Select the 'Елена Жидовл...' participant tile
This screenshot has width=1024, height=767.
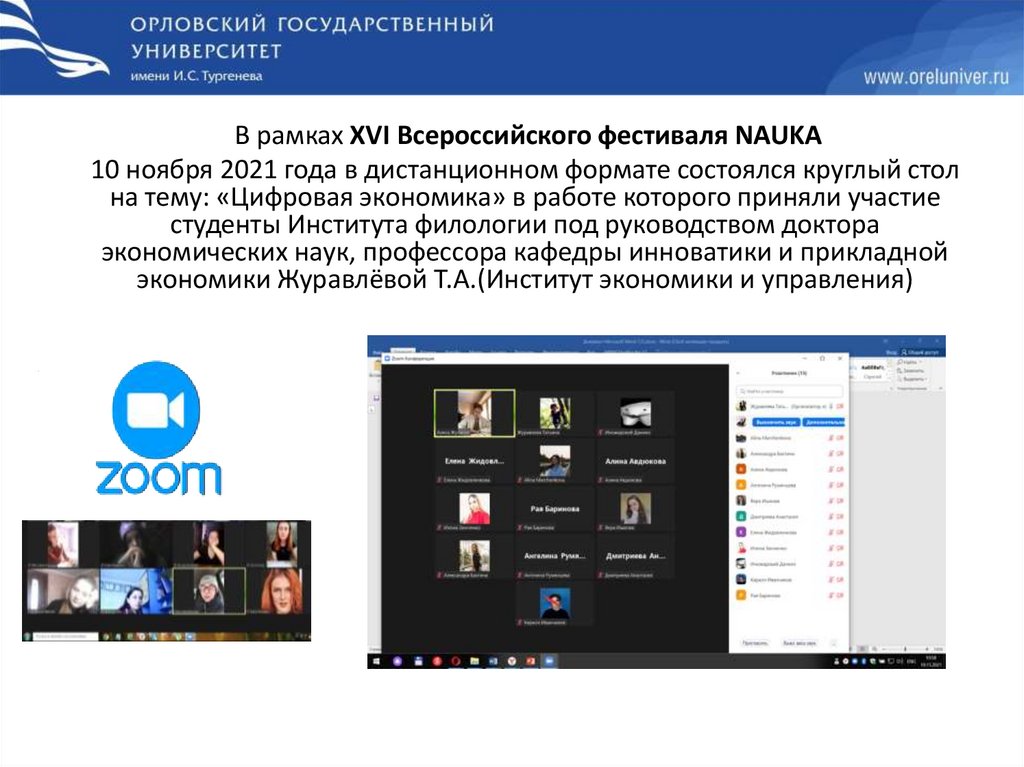[x=475, y=461]
